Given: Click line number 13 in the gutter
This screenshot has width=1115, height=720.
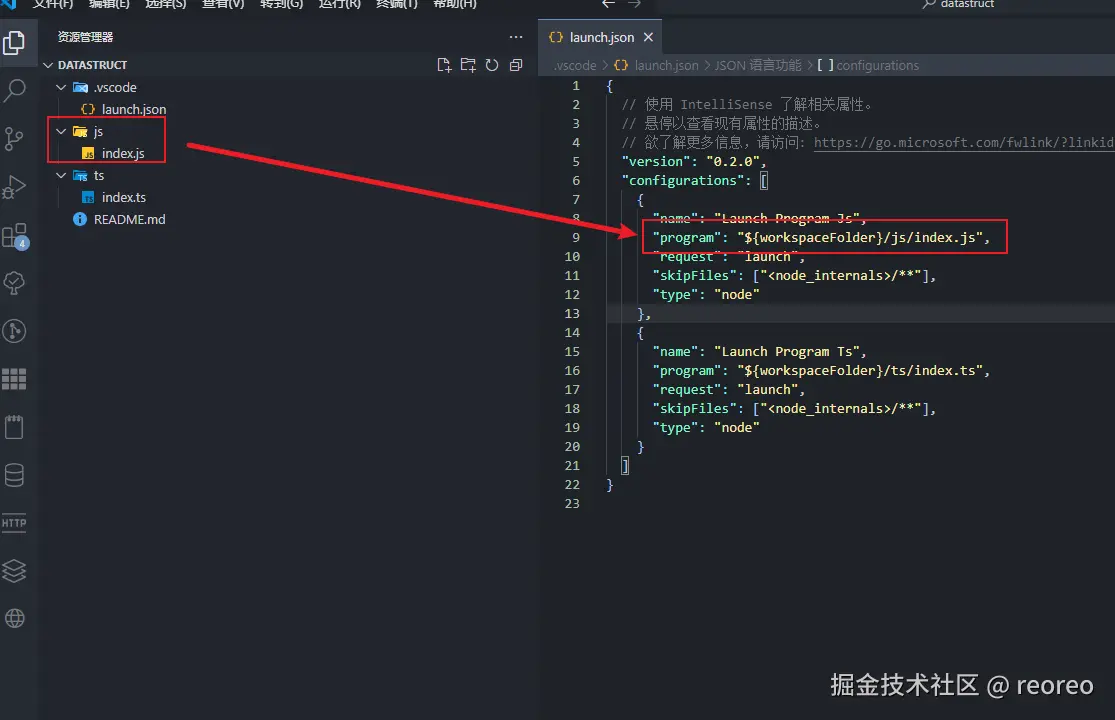Looking at the screenshot, I should (572, 313).
